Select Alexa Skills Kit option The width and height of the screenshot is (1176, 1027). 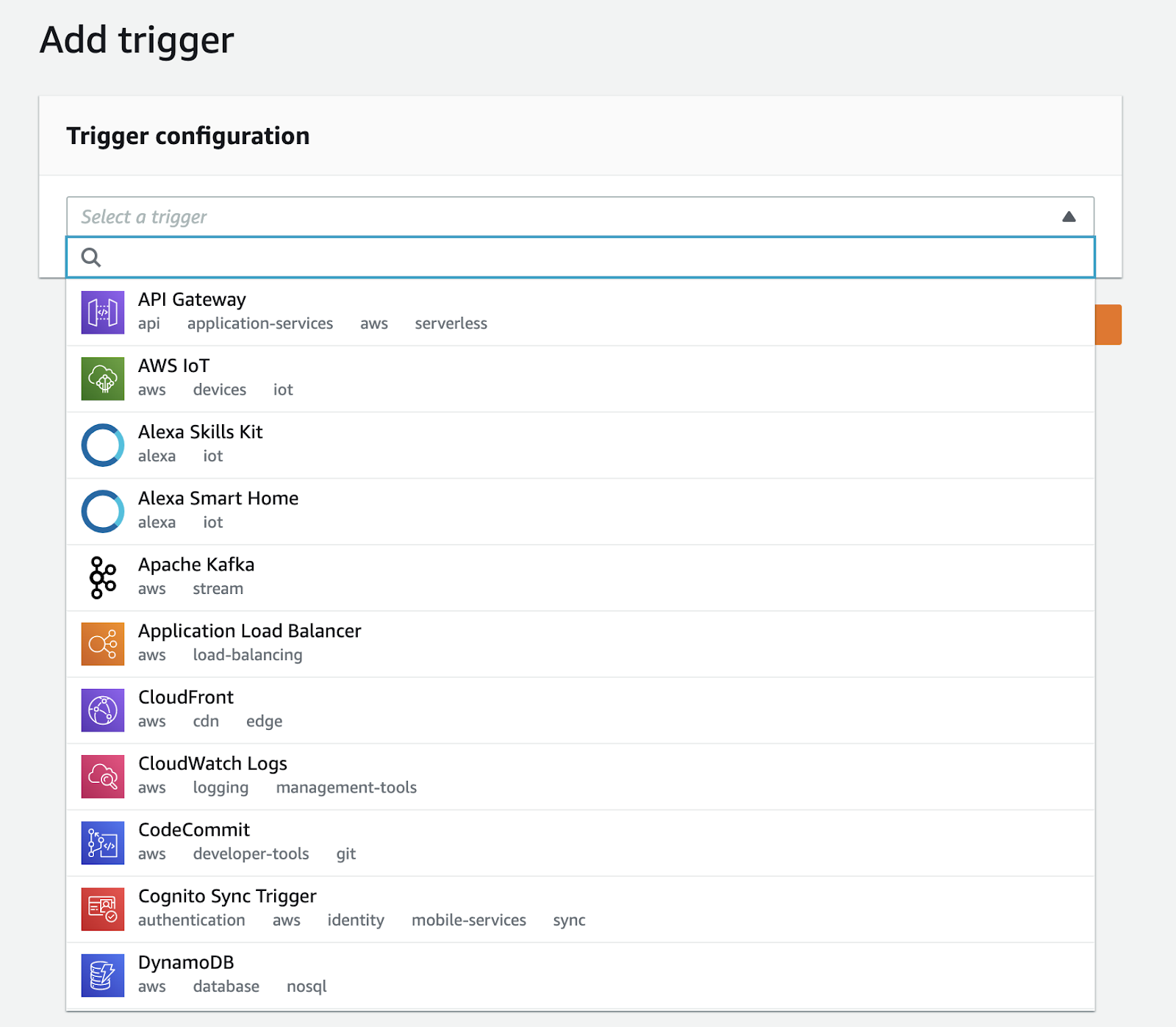point(580,445)
